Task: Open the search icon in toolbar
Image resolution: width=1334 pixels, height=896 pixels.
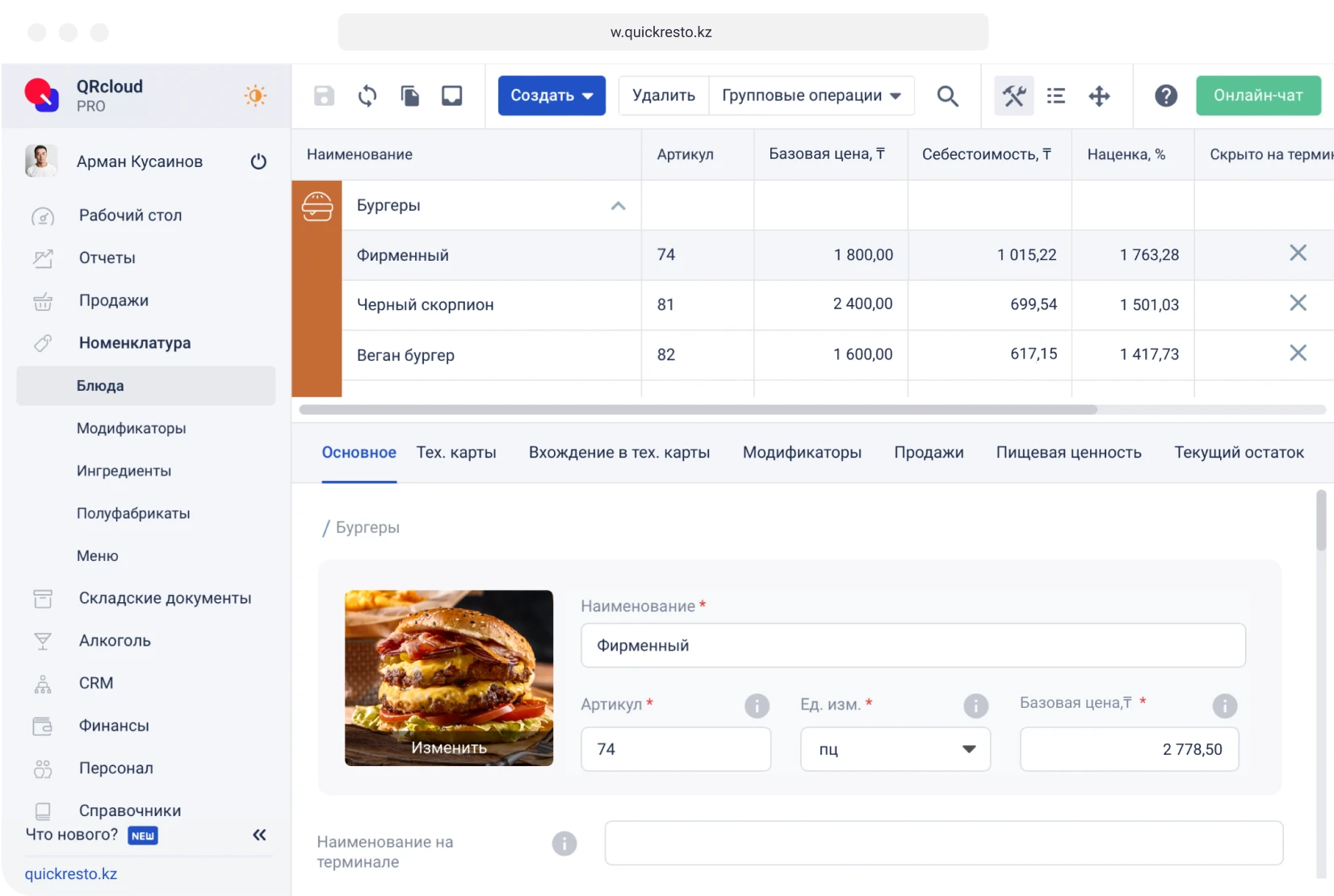Action: pos(948,95)
